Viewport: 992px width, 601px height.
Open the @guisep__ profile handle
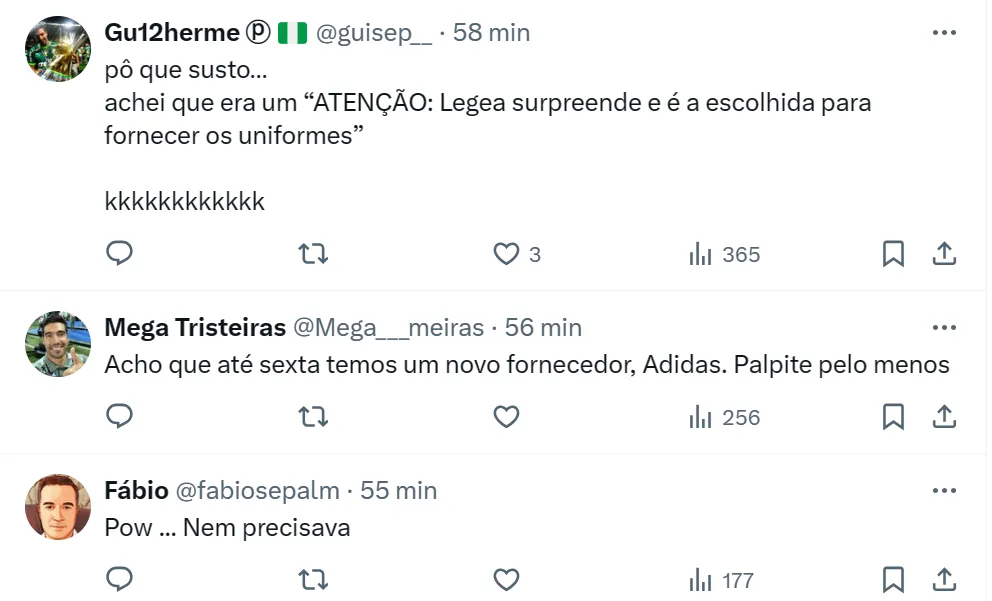point(374,33)
